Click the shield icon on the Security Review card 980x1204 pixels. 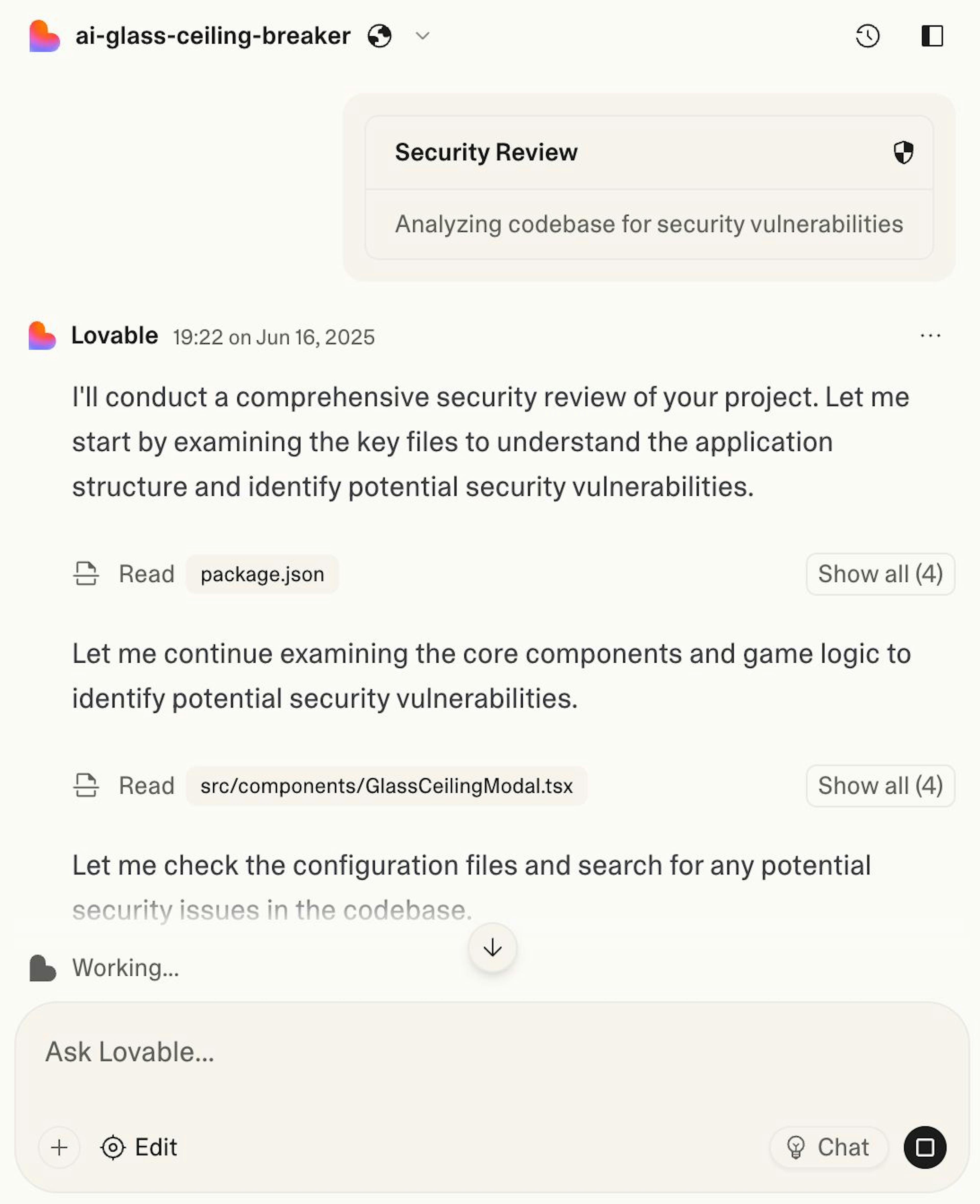click(903, 152)
